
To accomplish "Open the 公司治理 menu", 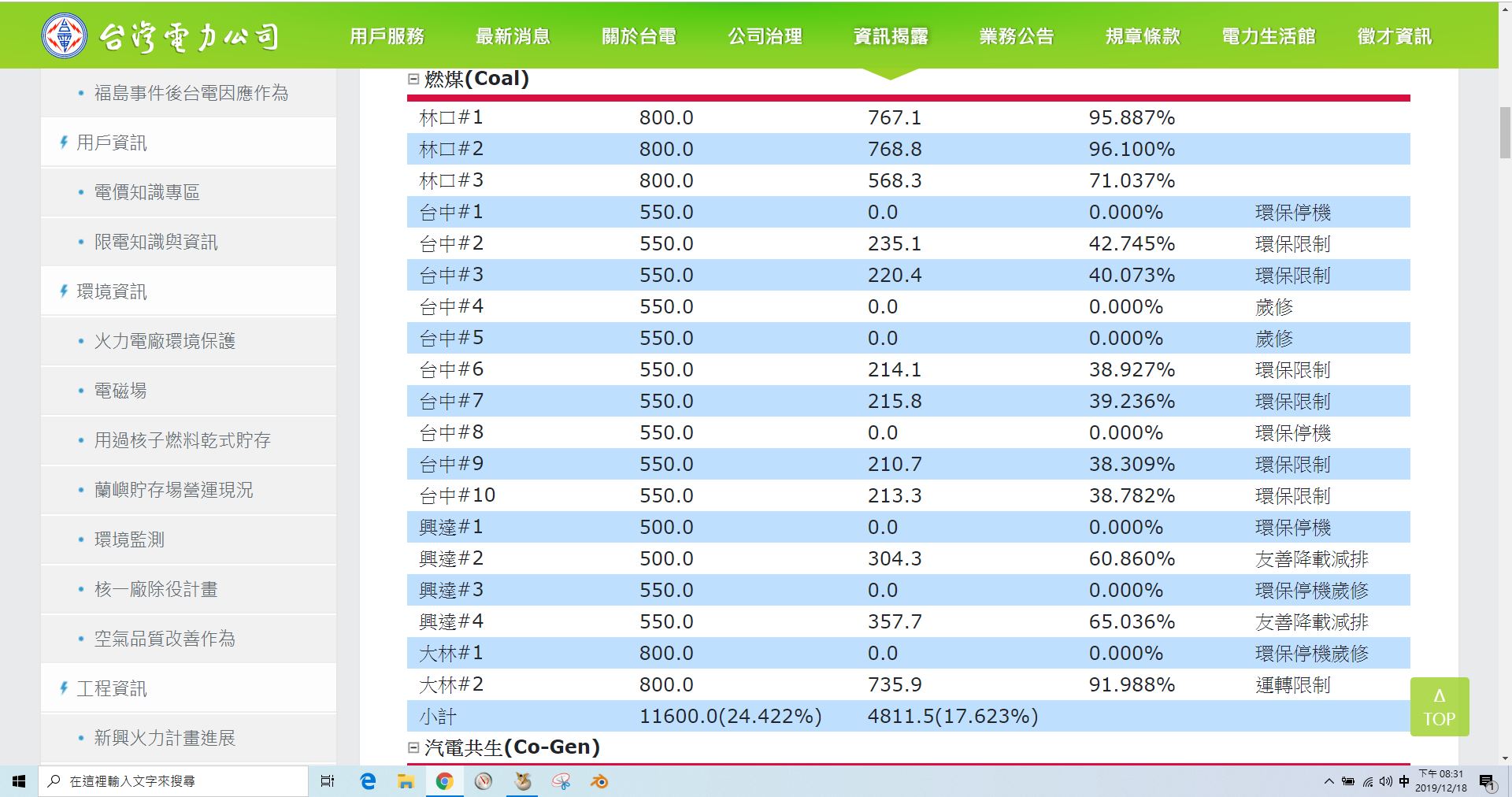I will (x=765, y=36).
